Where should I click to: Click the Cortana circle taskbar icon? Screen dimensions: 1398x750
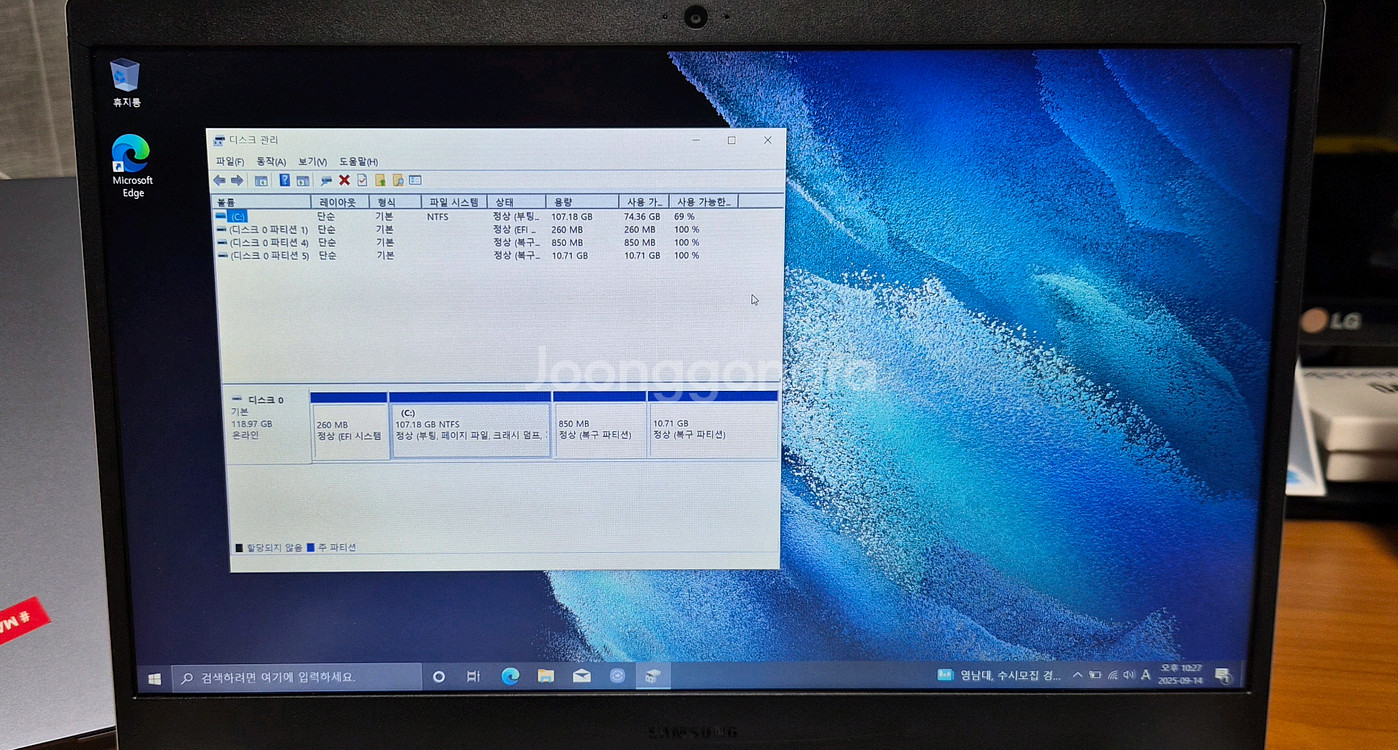[x=438, y=677]
